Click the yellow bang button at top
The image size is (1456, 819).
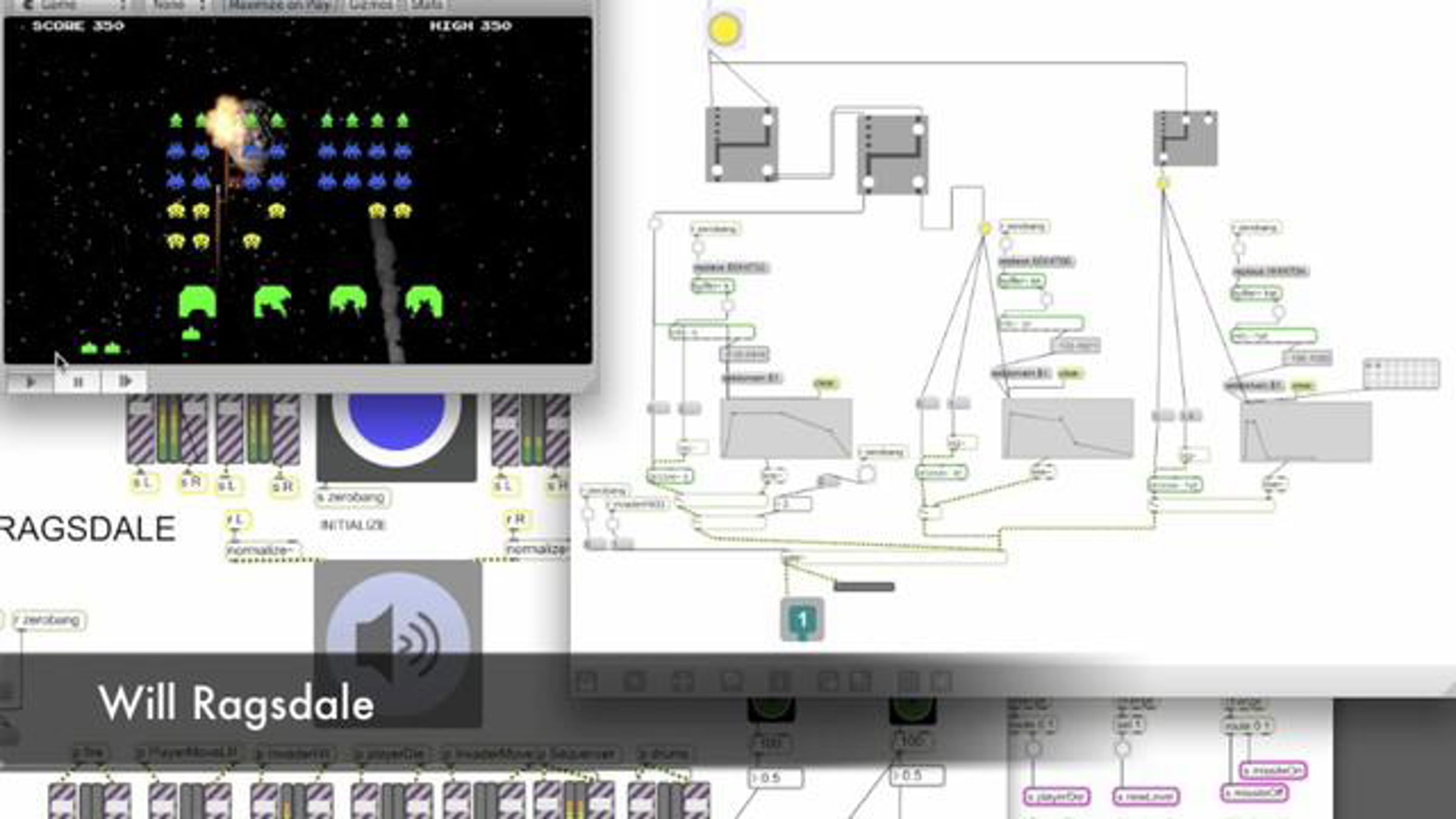[x=724, y=29]
